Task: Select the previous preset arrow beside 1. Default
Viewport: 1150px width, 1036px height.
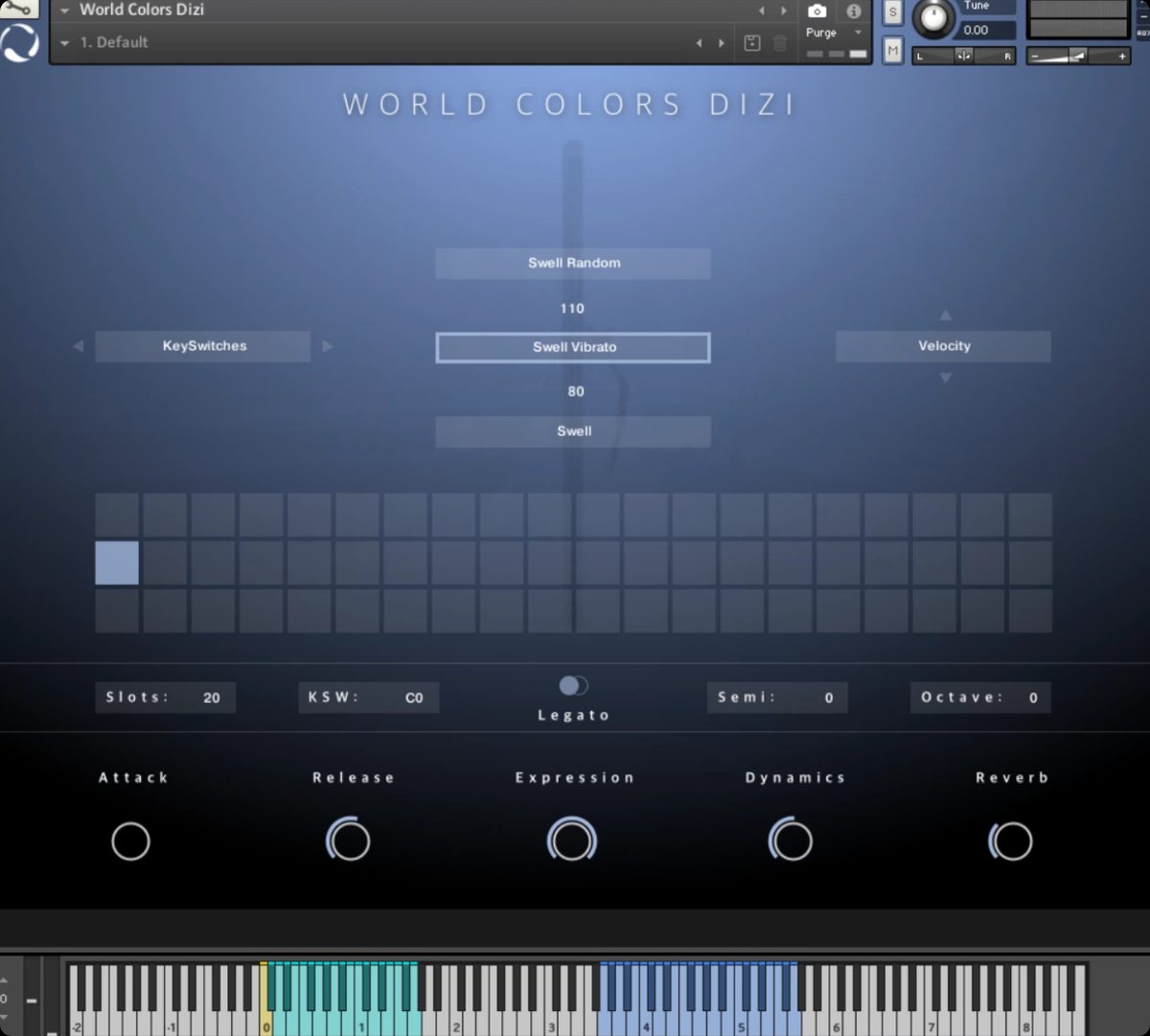Action: [x=699, y=43]
